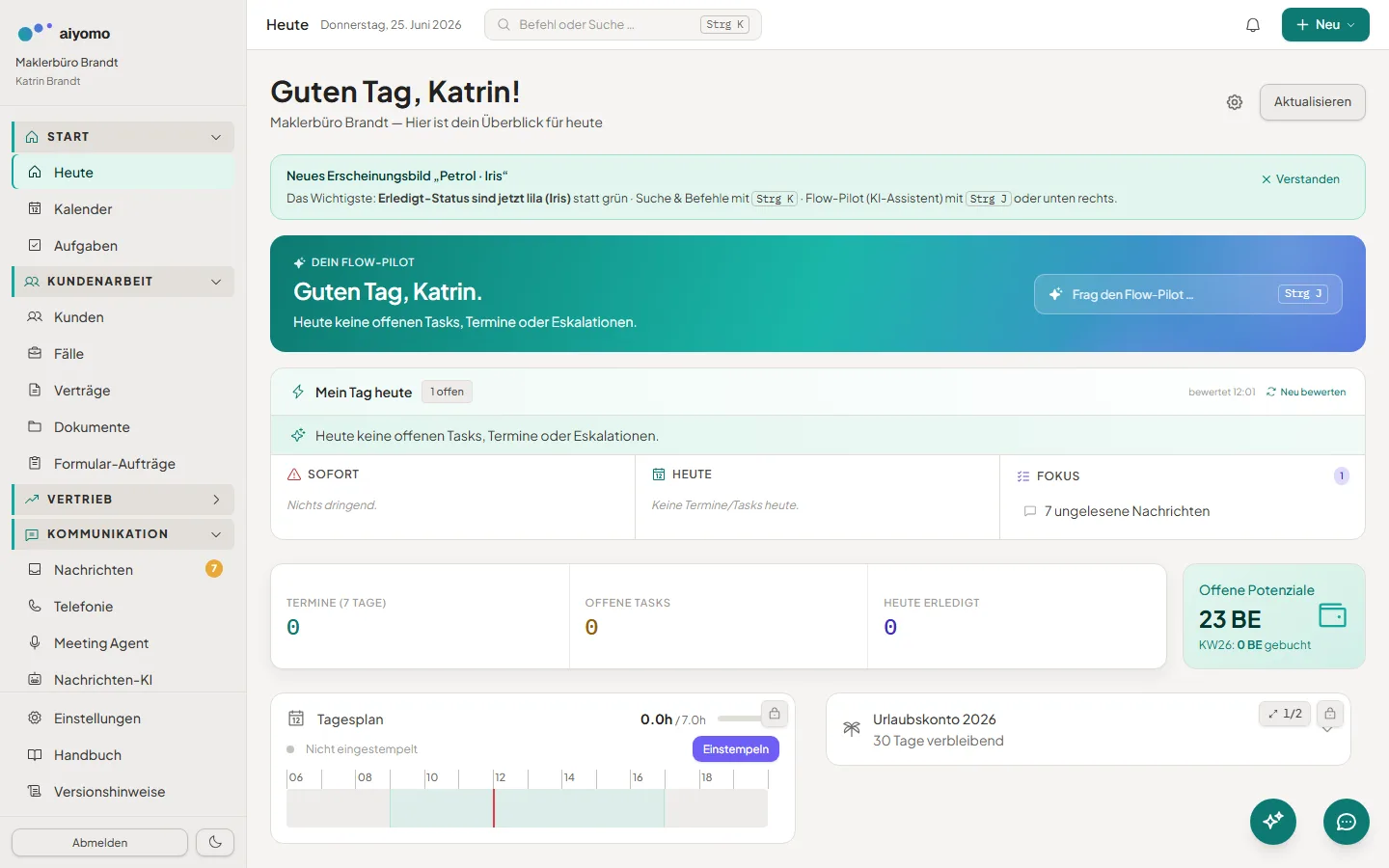
Task: Collapse the KUNDENARBEIT section
Action: (123, 282)
